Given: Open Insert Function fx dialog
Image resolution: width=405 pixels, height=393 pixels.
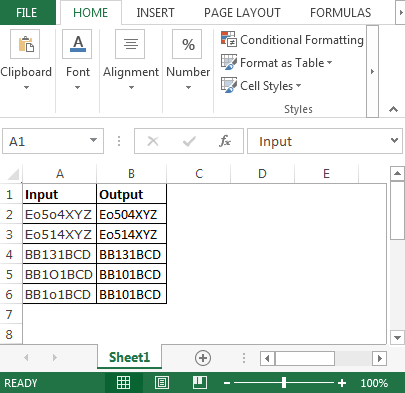Looking at the screenshot, I should pyautogui.click(x=225, y=141).
